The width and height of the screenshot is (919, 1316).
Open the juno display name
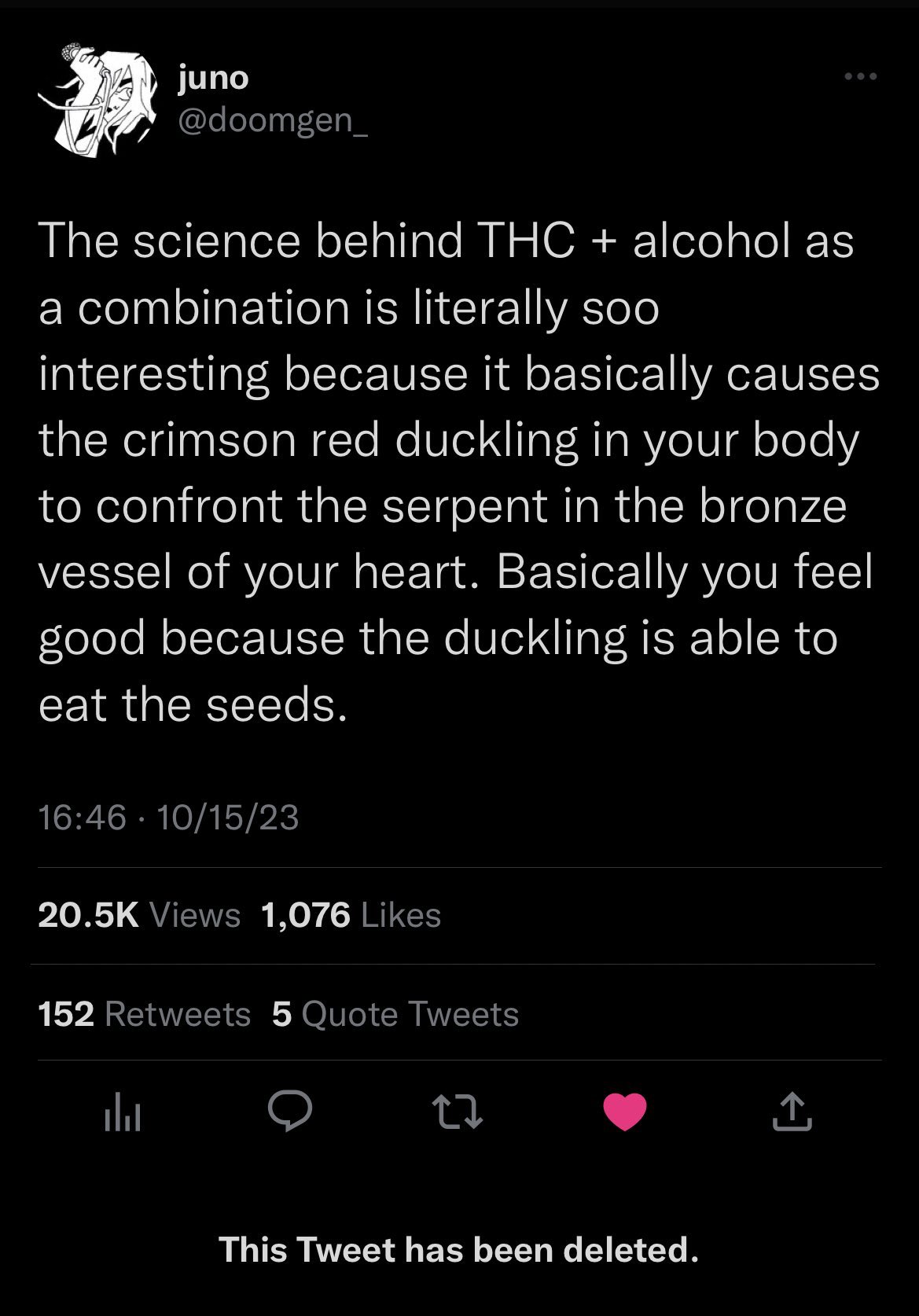point(214,79)
